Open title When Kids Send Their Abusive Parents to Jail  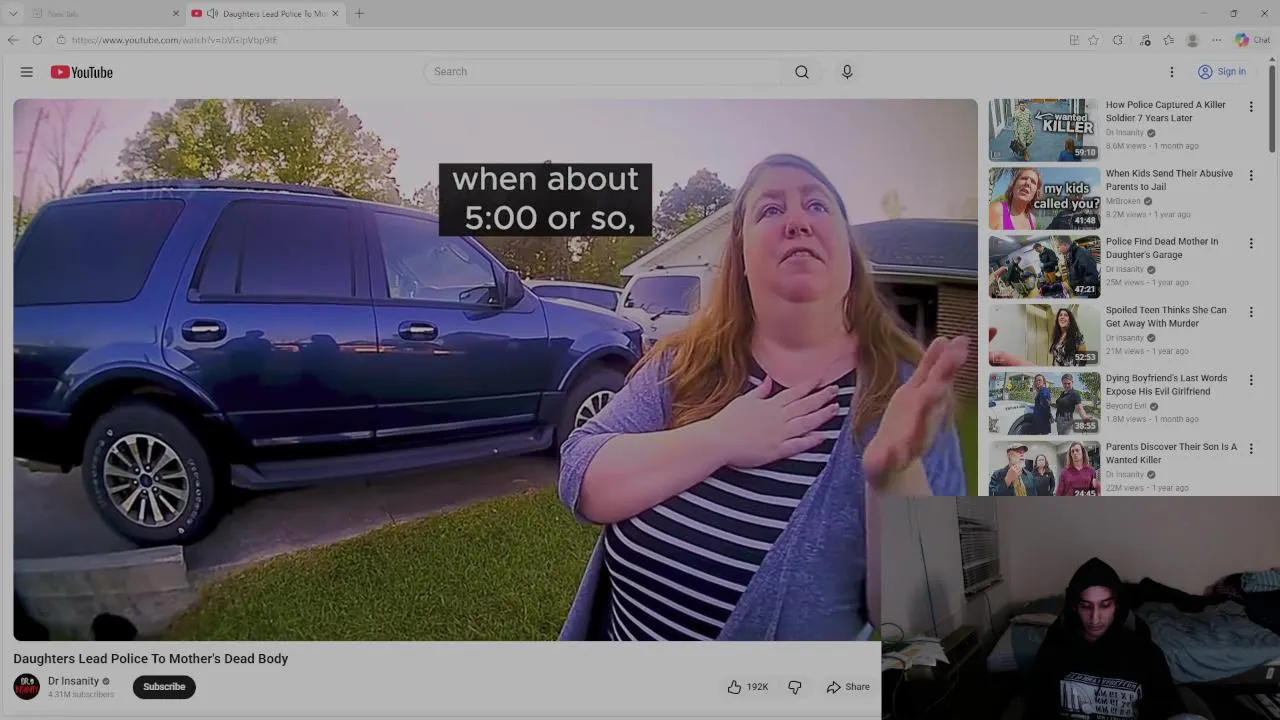click(x=1169, y=180)
